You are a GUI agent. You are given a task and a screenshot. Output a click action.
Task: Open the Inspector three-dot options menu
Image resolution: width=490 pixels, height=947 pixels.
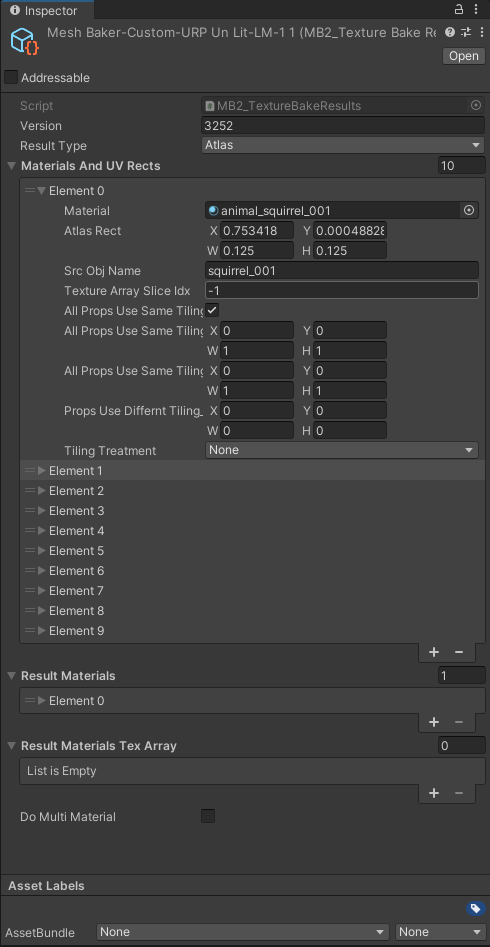click(x=477, y=10)
